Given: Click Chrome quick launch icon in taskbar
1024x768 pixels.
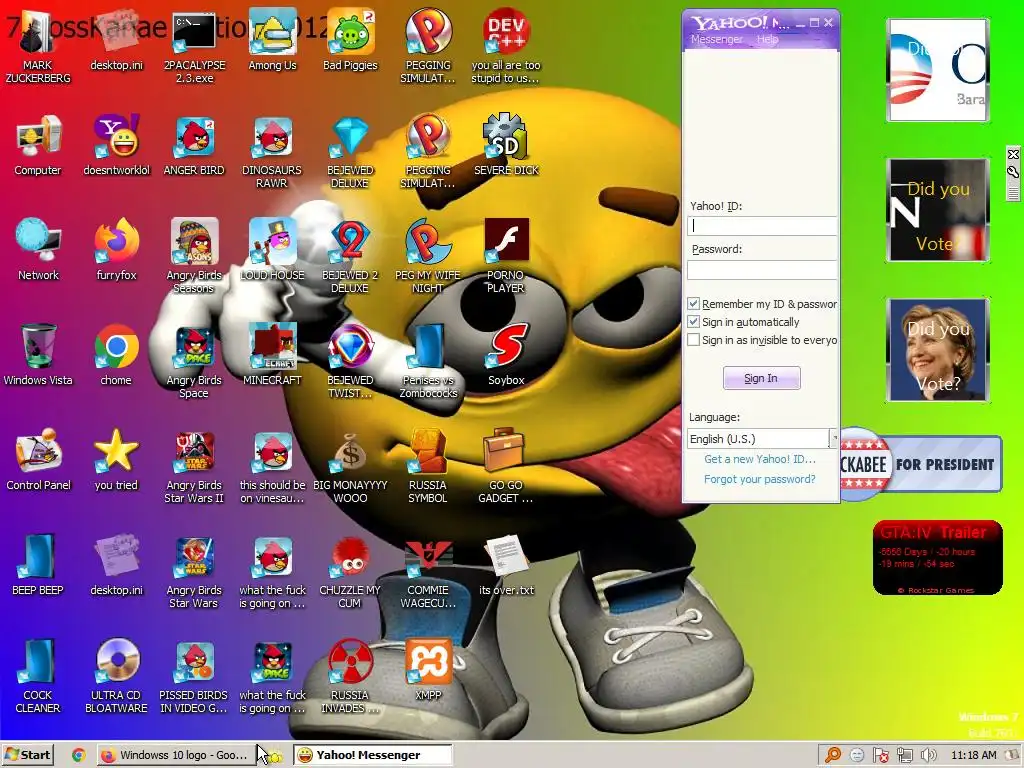Looking at the screenshot, I should pos(78,756).
